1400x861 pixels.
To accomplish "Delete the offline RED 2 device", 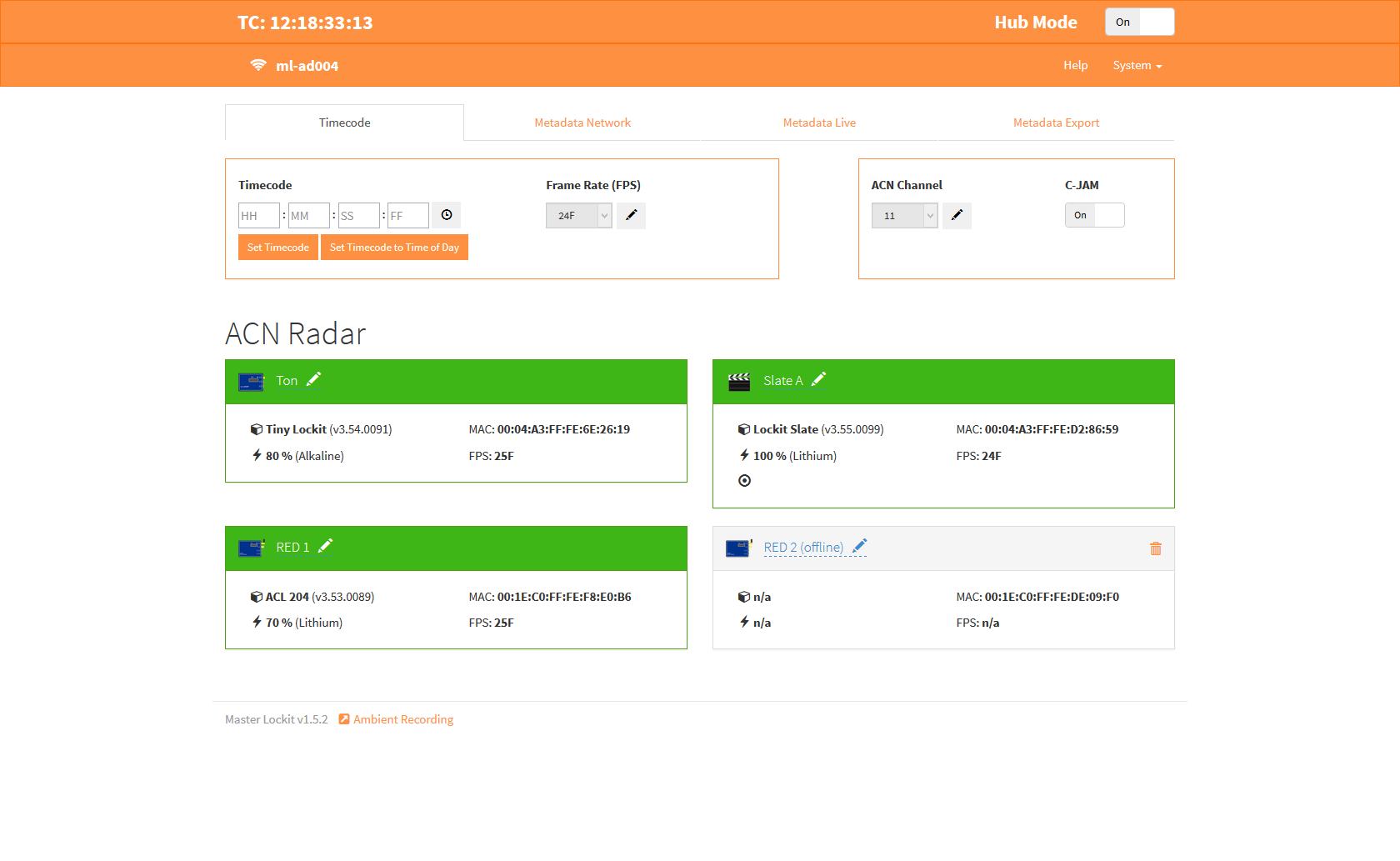I will [x=1155, y=548].
